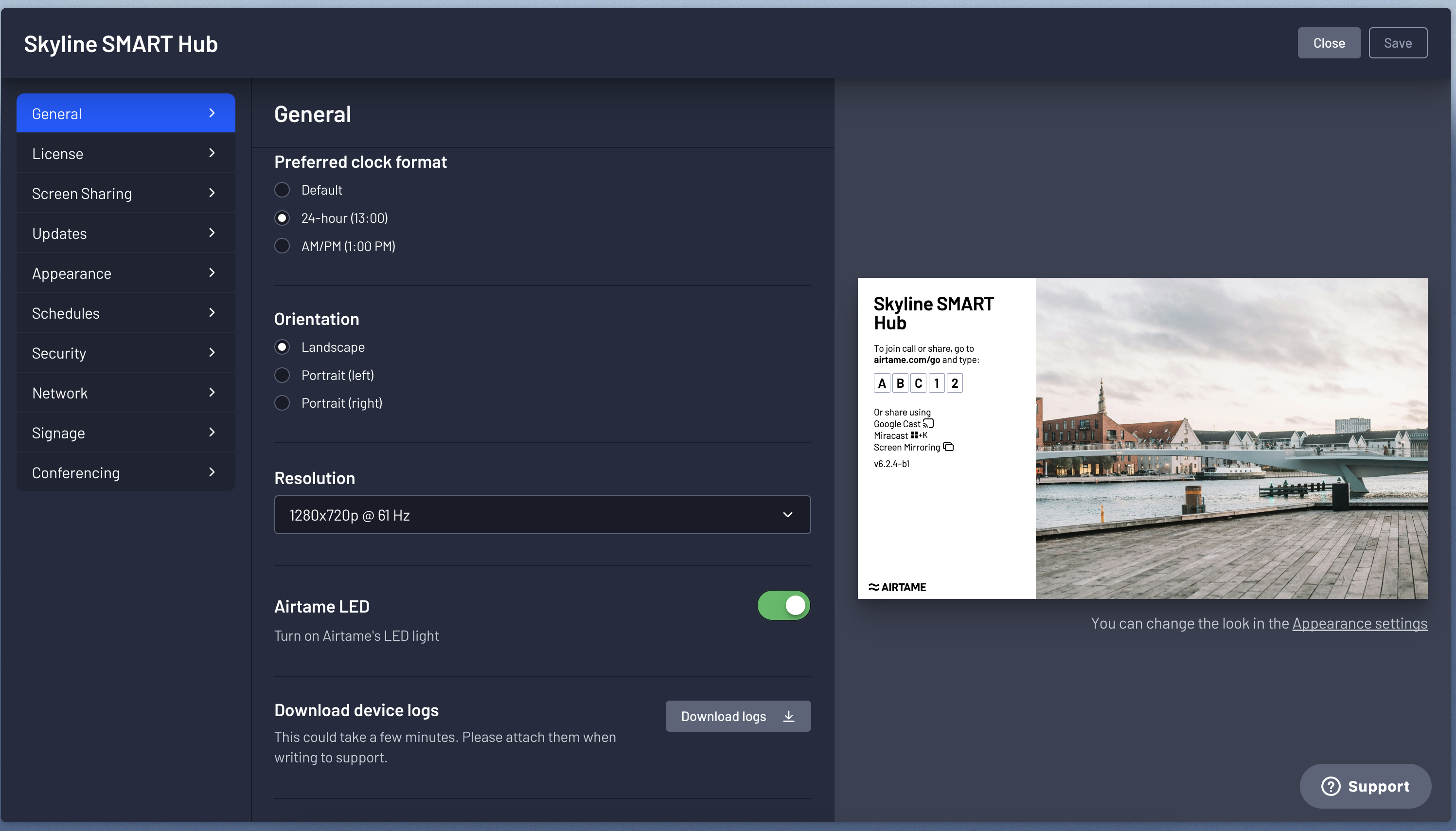Open the General settings section
Viewport: 1456px width, 831px height.
coord(125,113)
